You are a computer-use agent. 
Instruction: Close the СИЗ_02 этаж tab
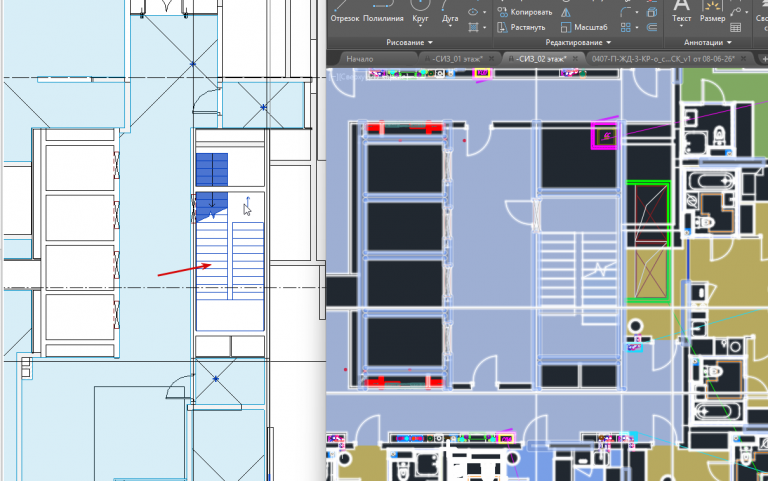(576, 59)
